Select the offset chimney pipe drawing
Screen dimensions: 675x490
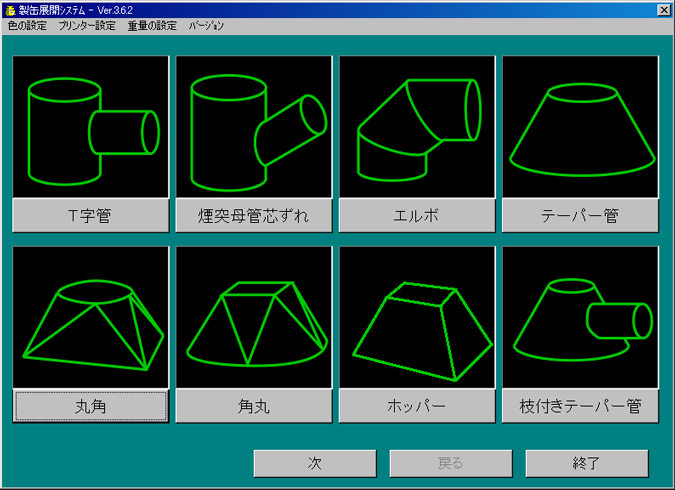coord(254,127)
